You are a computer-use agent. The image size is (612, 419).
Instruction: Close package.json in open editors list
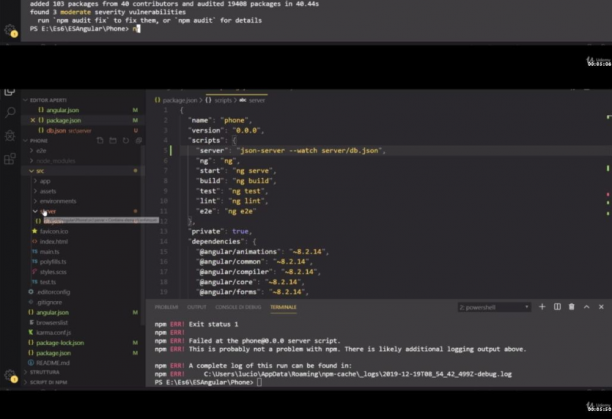33,120
